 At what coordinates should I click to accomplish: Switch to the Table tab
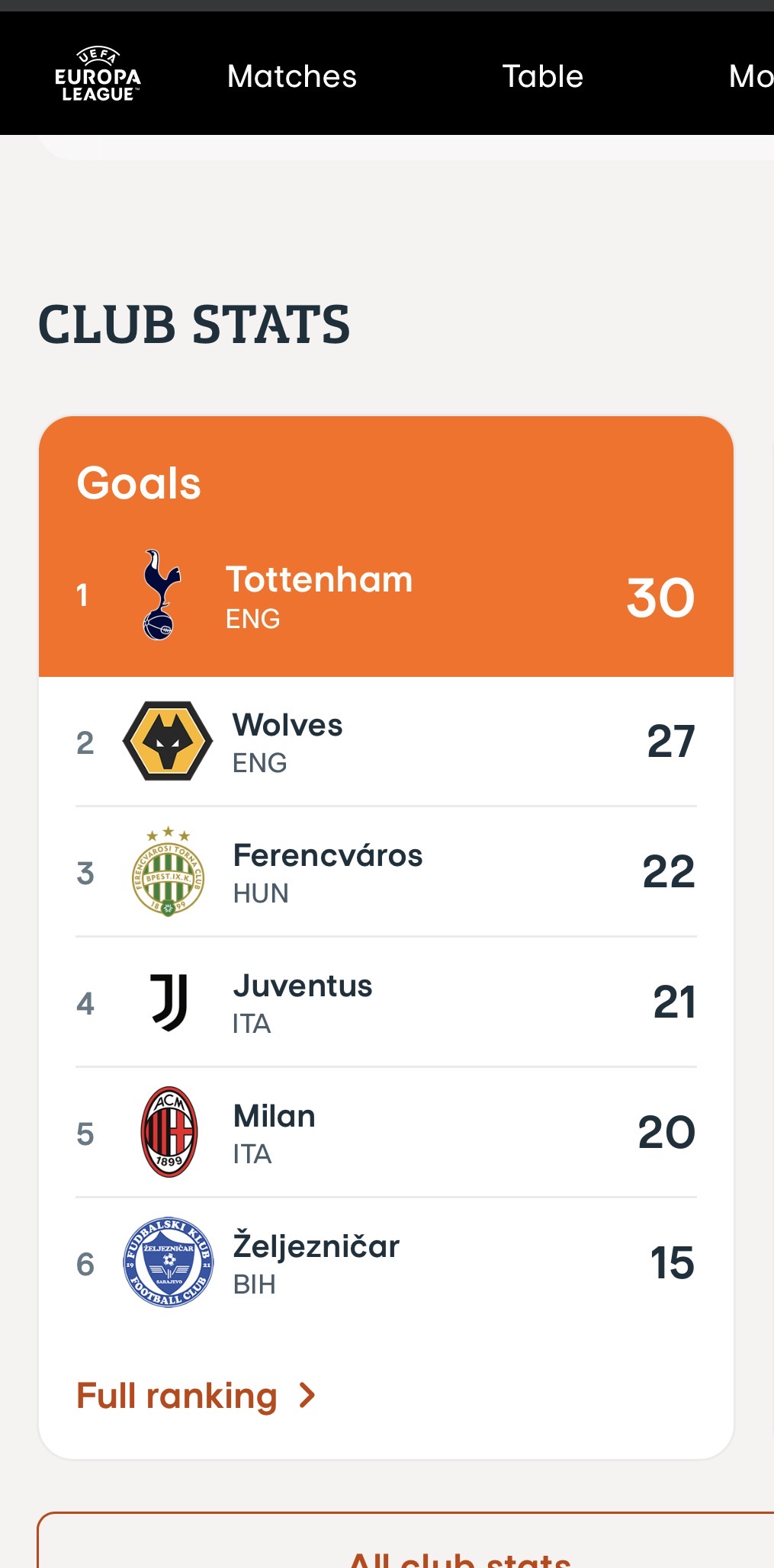pos(542,76)
